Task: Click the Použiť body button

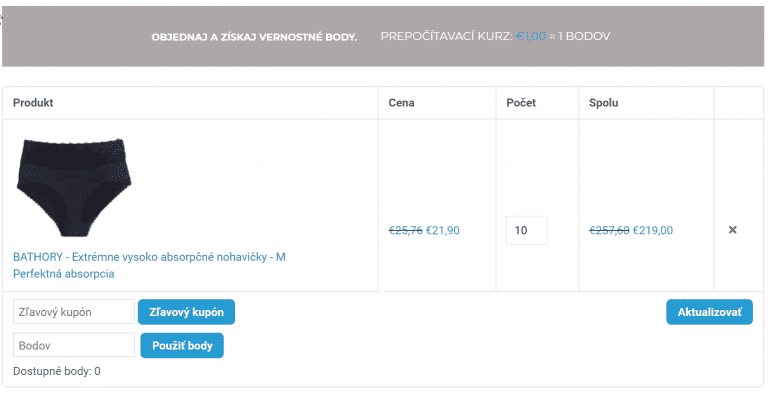Action: (x=182, y=346)
